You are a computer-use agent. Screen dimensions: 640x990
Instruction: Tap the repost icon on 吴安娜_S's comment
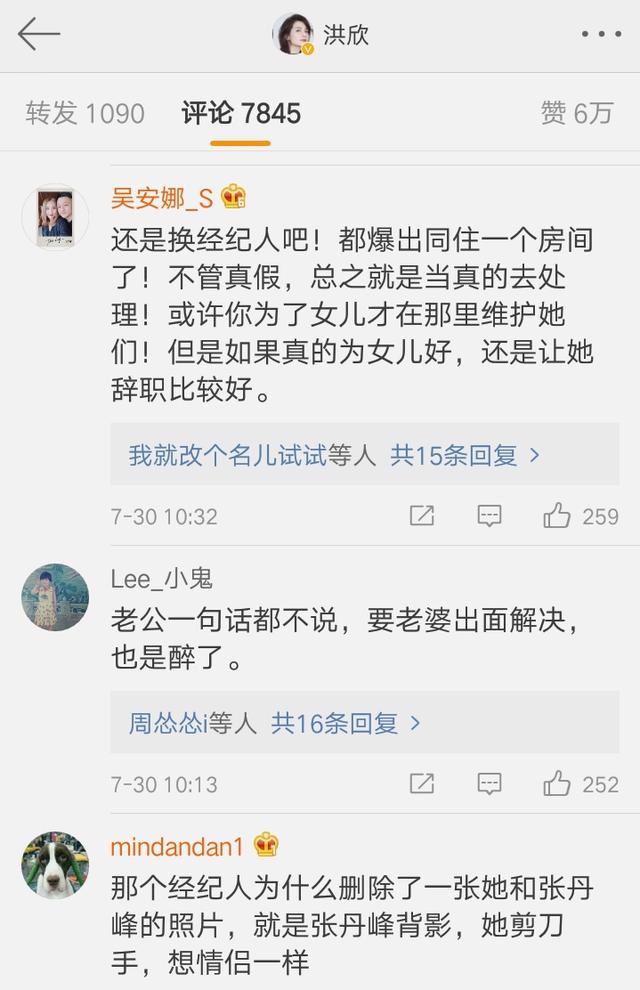click(x=422, y=516)
